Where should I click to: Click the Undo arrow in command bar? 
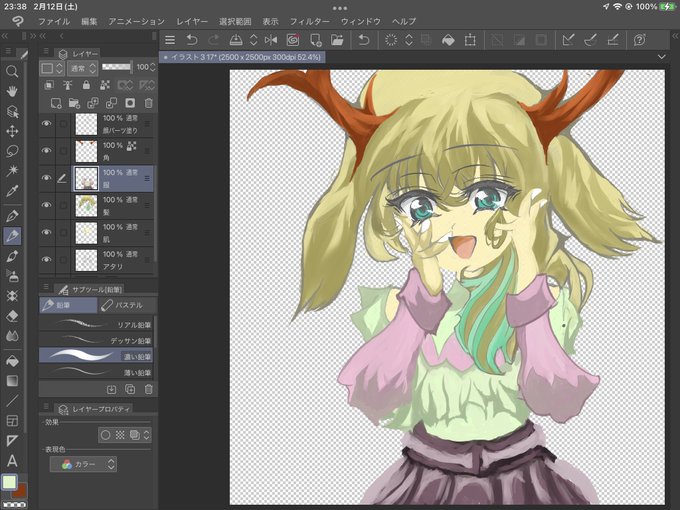191,40
